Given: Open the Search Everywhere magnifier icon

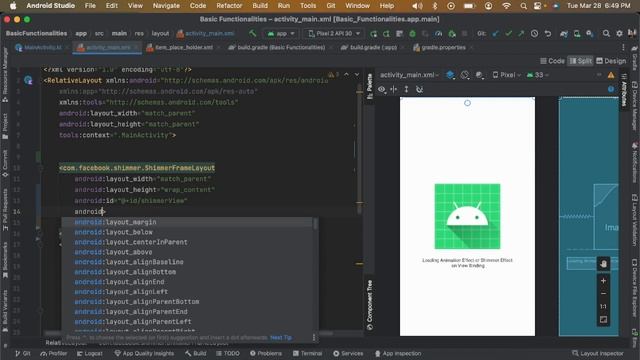Looking at the screenshot, I should [x=606, y=34].
